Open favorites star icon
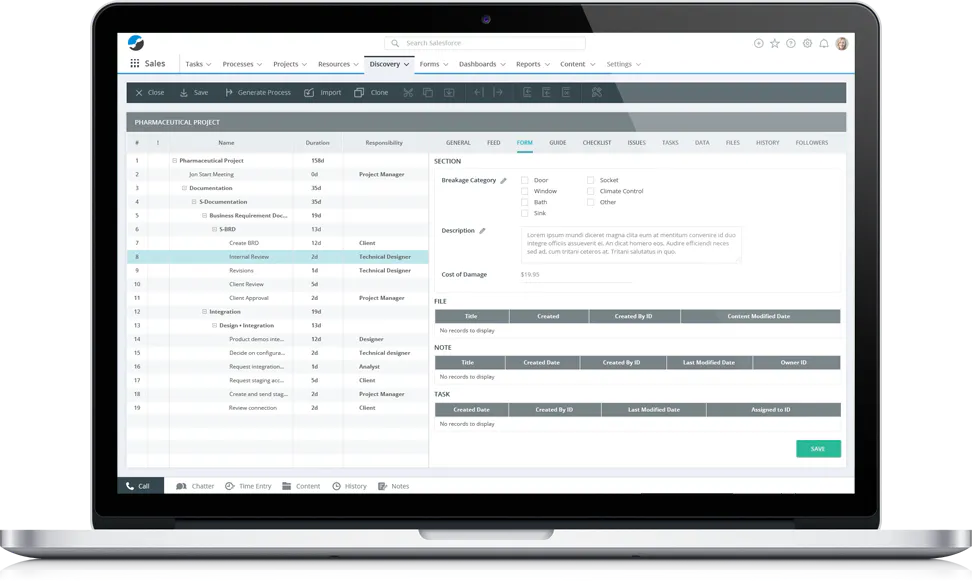This screenshot has width=972, height=581. click(775, 43)
